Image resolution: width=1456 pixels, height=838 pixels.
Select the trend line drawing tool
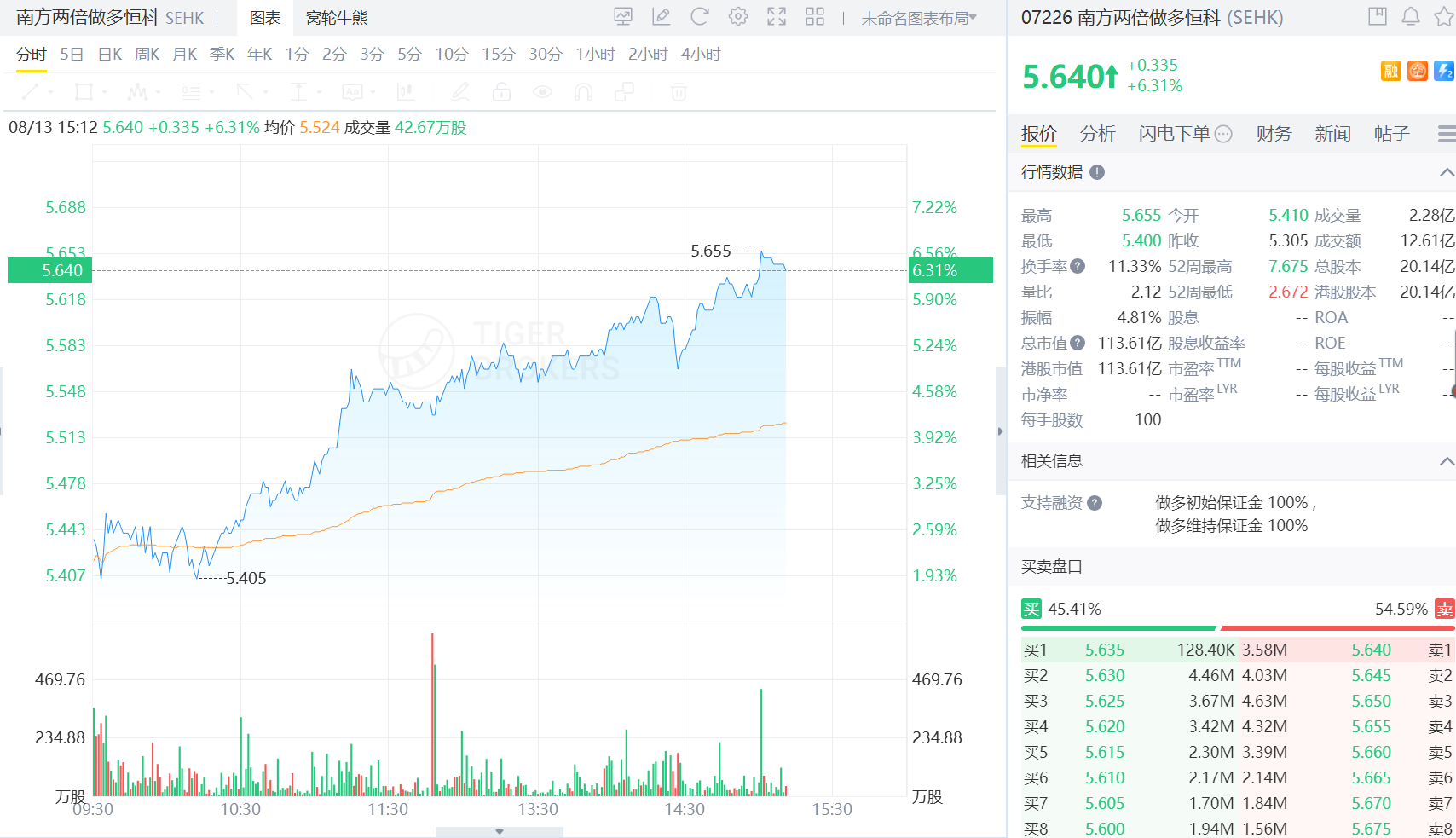pyautogui.click(x=32, y=91)
